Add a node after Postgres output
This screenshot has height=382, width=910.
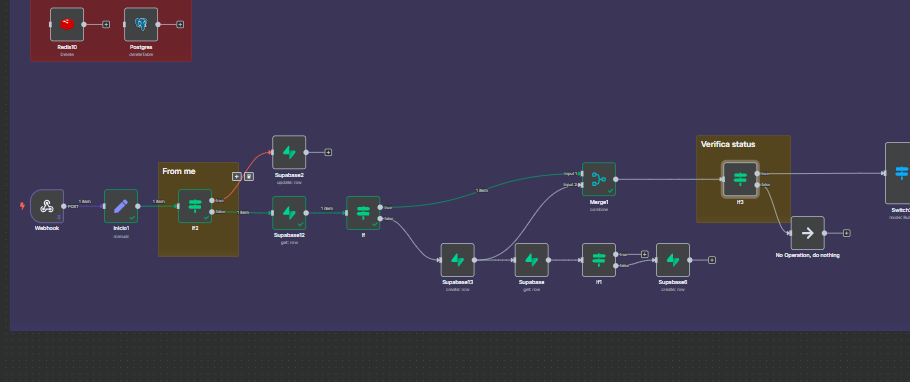point(180,24)
